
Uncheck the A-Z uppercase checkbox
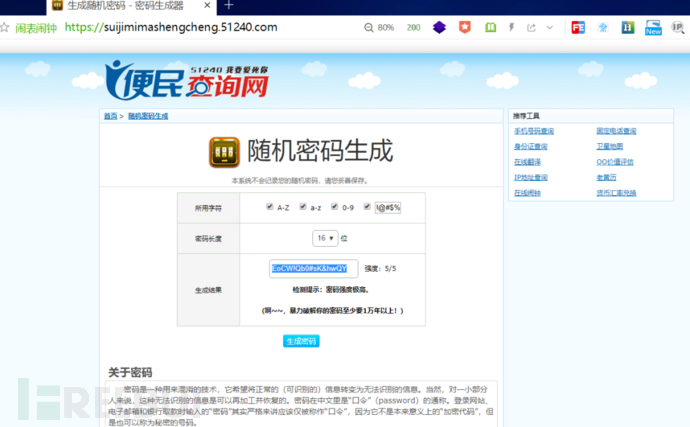270,207
